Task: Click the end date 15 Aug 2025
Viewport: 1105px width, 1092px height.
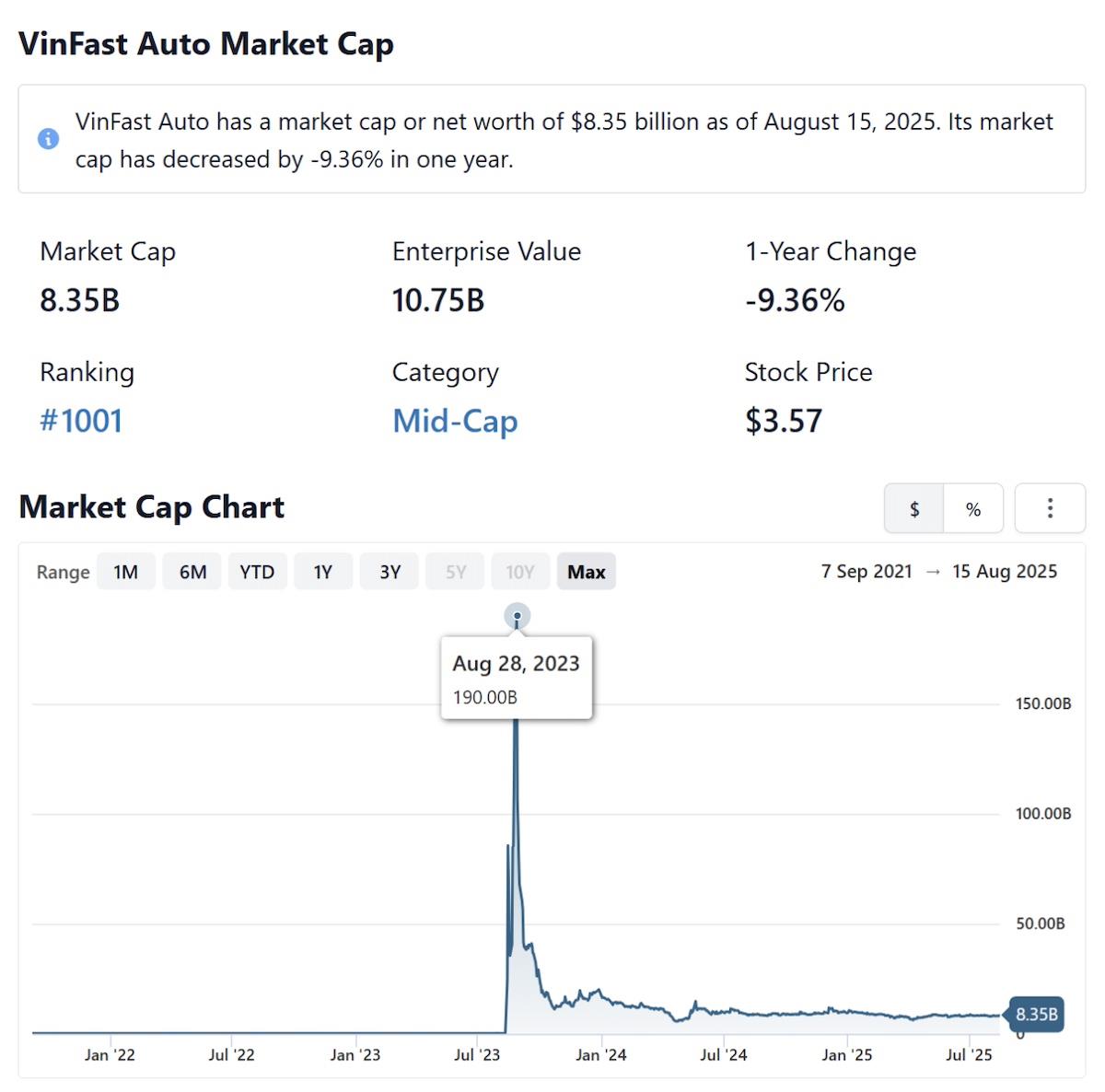Action: tap(1005, 572)
